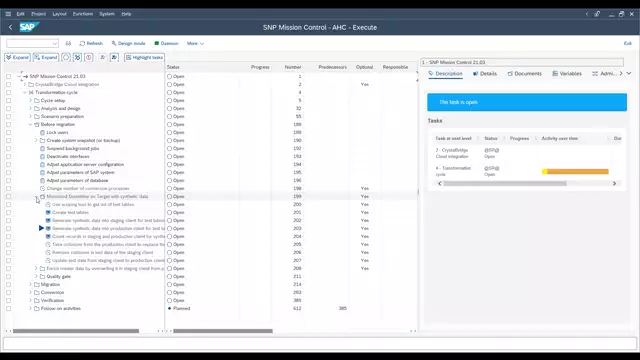Click the horizontal scrollbar under the tree panel
640x360 pixels.
click(x=76, y=331)
